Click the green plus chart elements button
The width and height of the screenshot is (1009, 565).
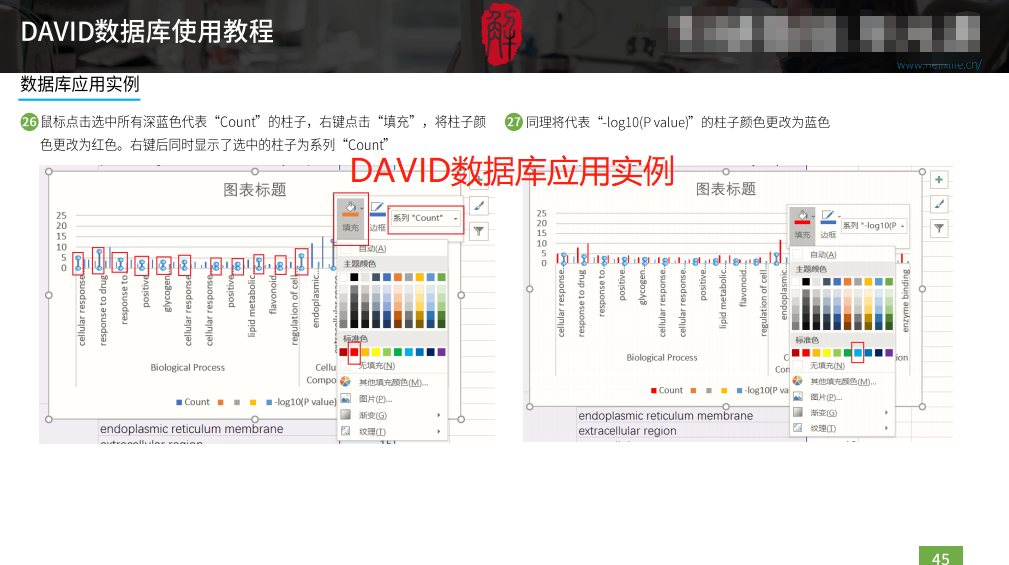click(939, 180)
